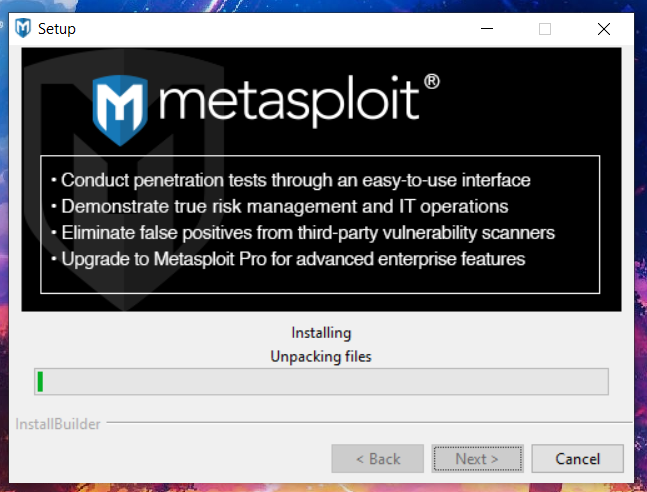
Task: Click the empty part of the progress bar
Action: [x=325, y=381]
